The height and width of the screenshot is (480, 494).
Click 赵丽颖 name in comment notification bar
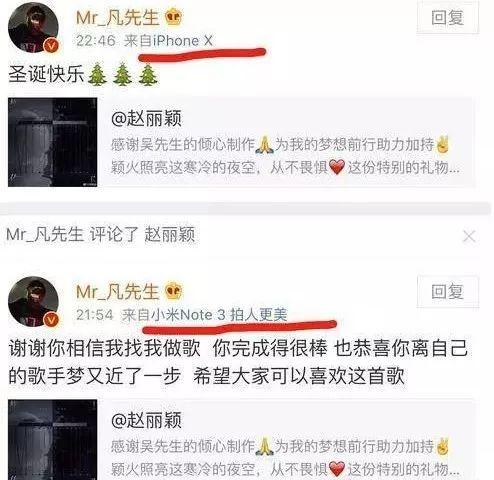[169, 235]
